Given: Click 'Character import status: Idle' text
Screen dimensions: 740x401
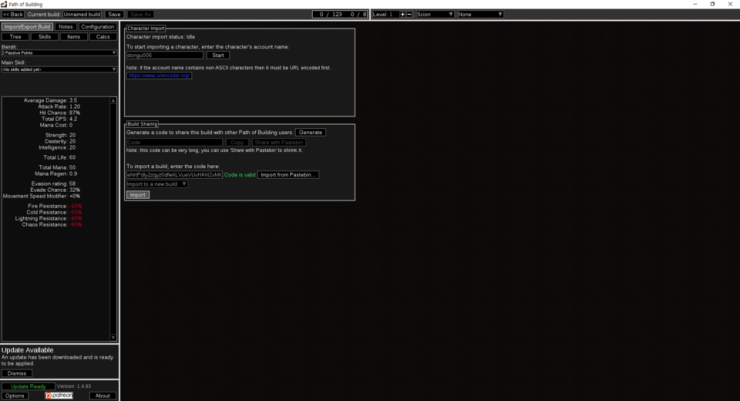Looking at the screenshot, I should pos(160,37).
